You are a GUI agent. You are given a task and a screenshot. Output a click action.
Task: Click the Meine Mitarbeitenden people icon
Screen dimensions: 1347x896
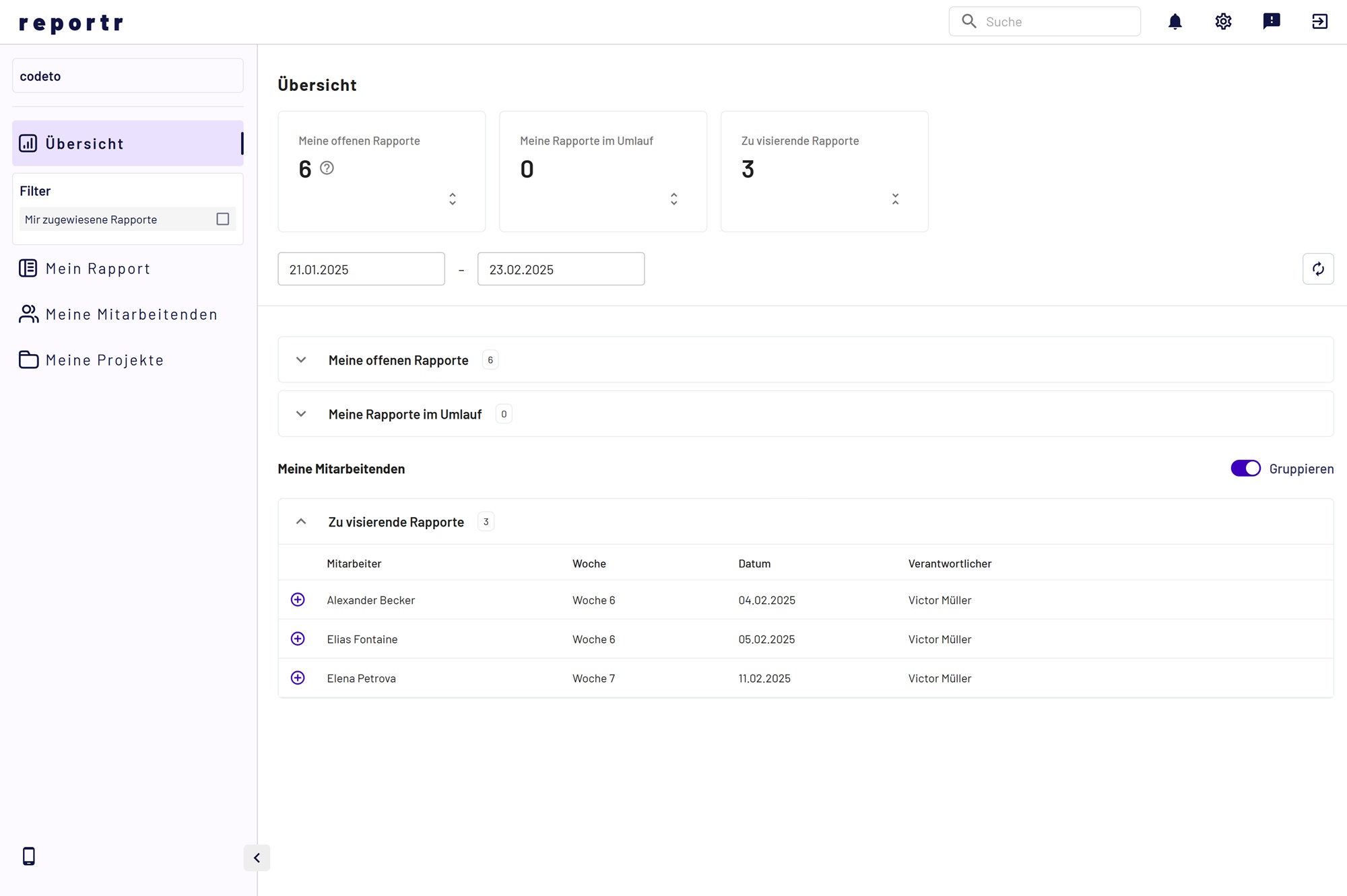point(28,314)
